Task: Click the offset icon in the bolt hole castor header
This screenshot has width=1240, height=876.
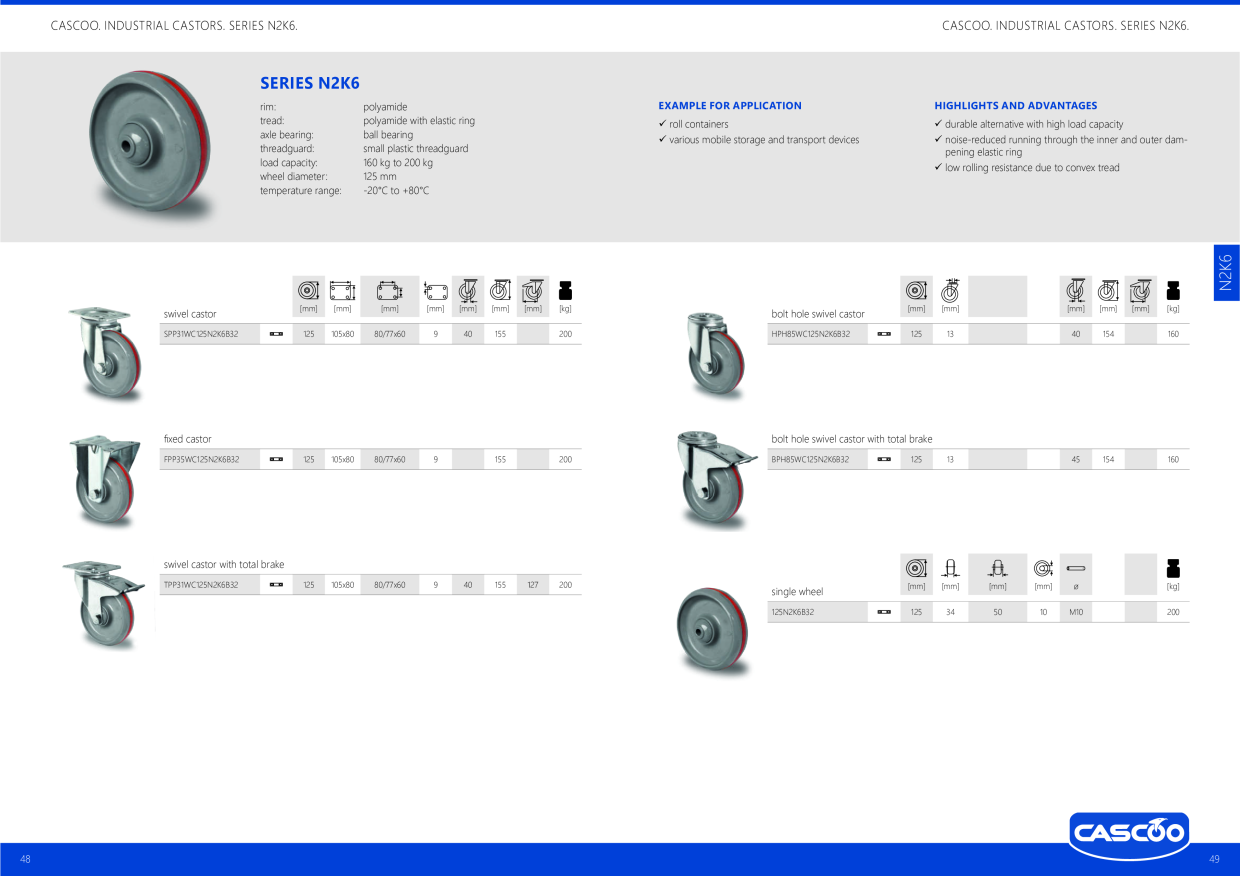Action: (1076, 291)
